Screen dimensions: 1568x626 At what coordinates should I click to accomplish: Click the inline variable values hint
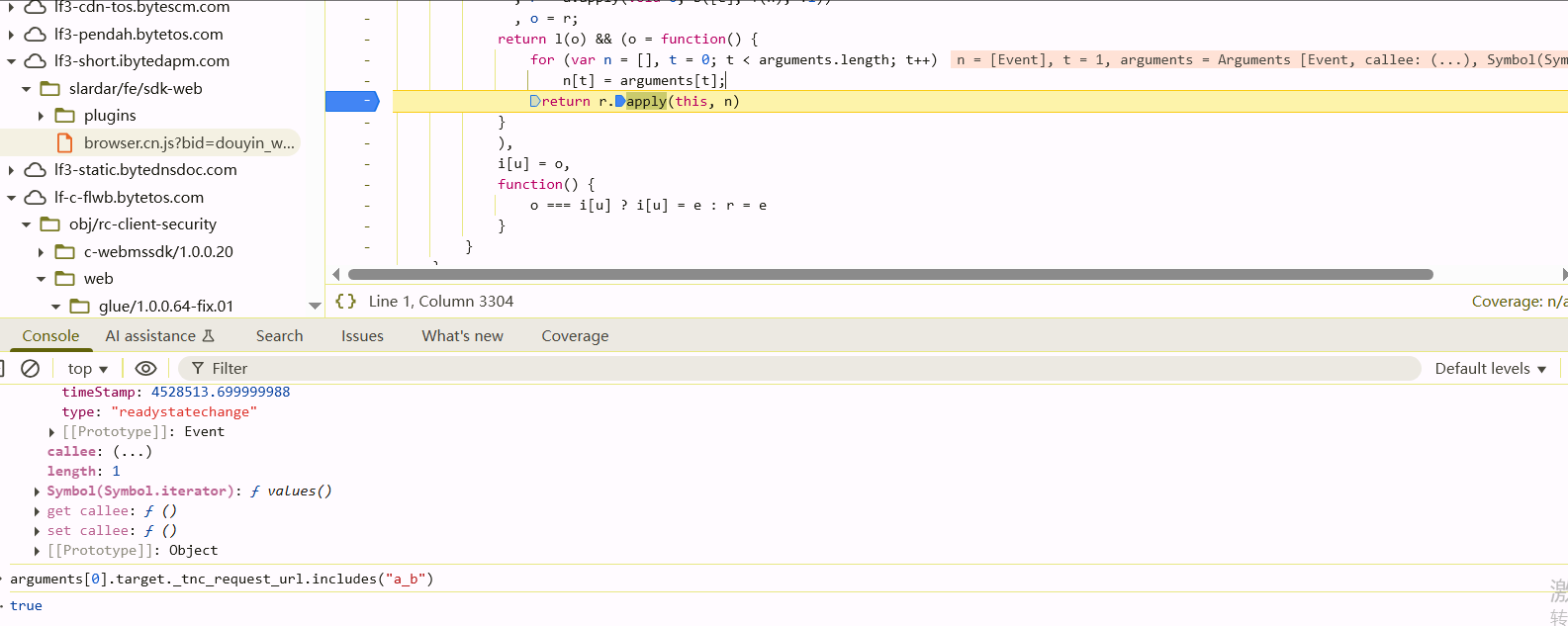[x=1259, y=60]
